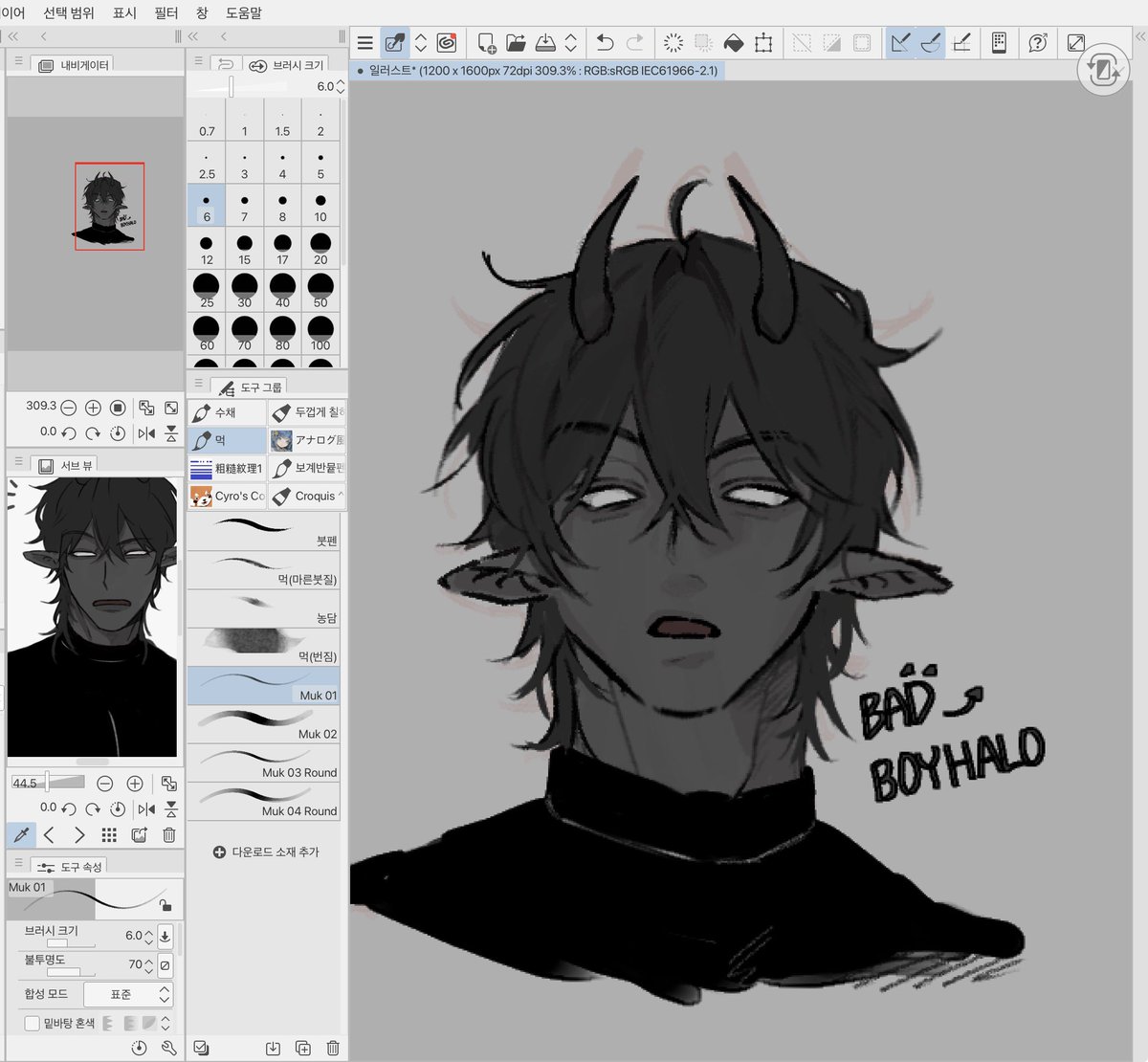Toggle the brush size lock padlock icon

coord(165,905)
